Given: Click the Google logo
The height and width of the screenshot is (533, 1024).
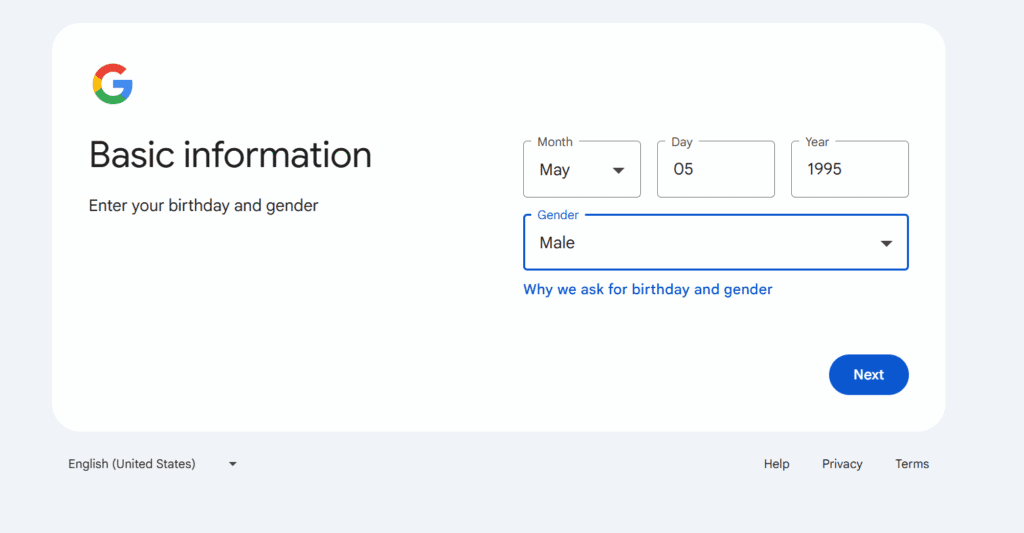Looking at the screenshot, I should pos(113,84).
